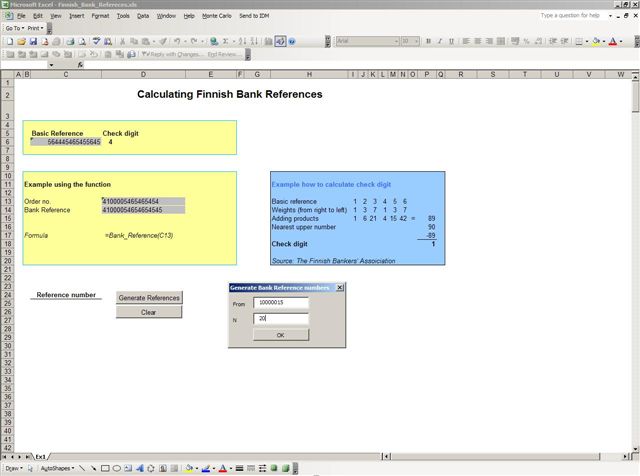Viewport: 640px width, 476px height.
Task: Click the Insert Function fx button
Action: pyautogui.click(x=80, y=65)
